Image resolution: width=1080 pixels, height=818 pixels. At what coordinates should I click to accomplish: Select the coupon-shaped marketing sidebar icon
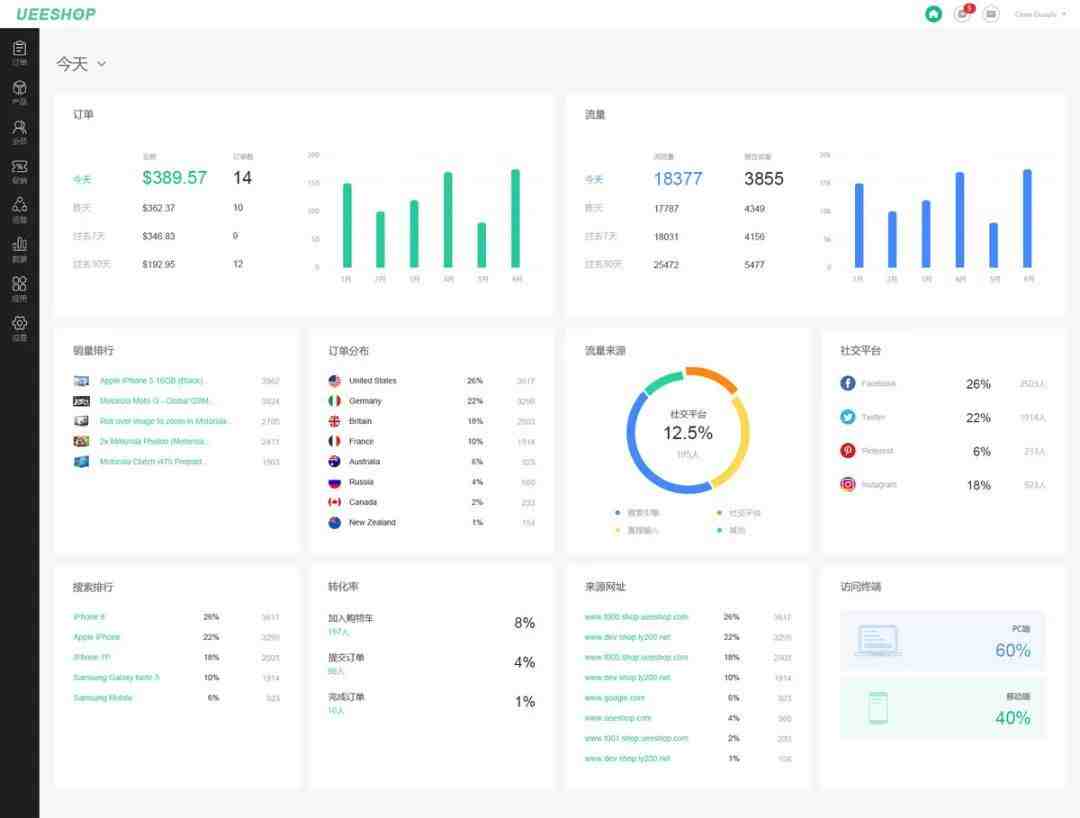[x=19, y=170]
